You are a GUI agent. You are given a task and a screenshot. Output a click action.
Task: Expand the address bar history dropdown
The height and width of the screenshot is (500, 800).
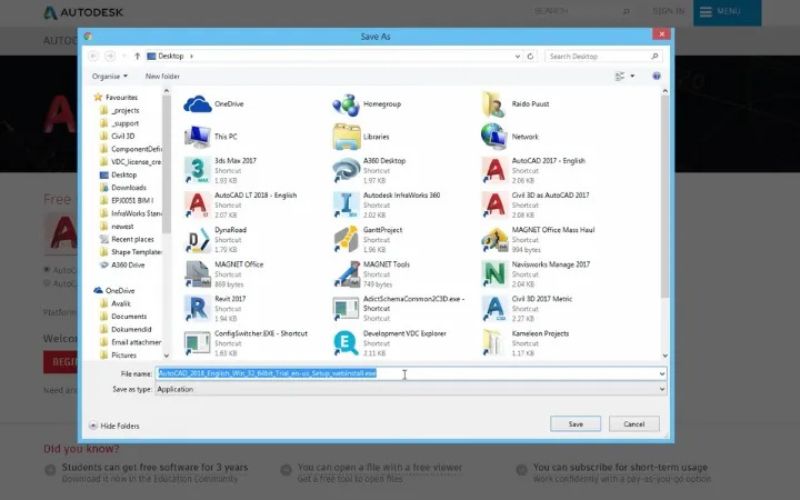tap(517, 56)
